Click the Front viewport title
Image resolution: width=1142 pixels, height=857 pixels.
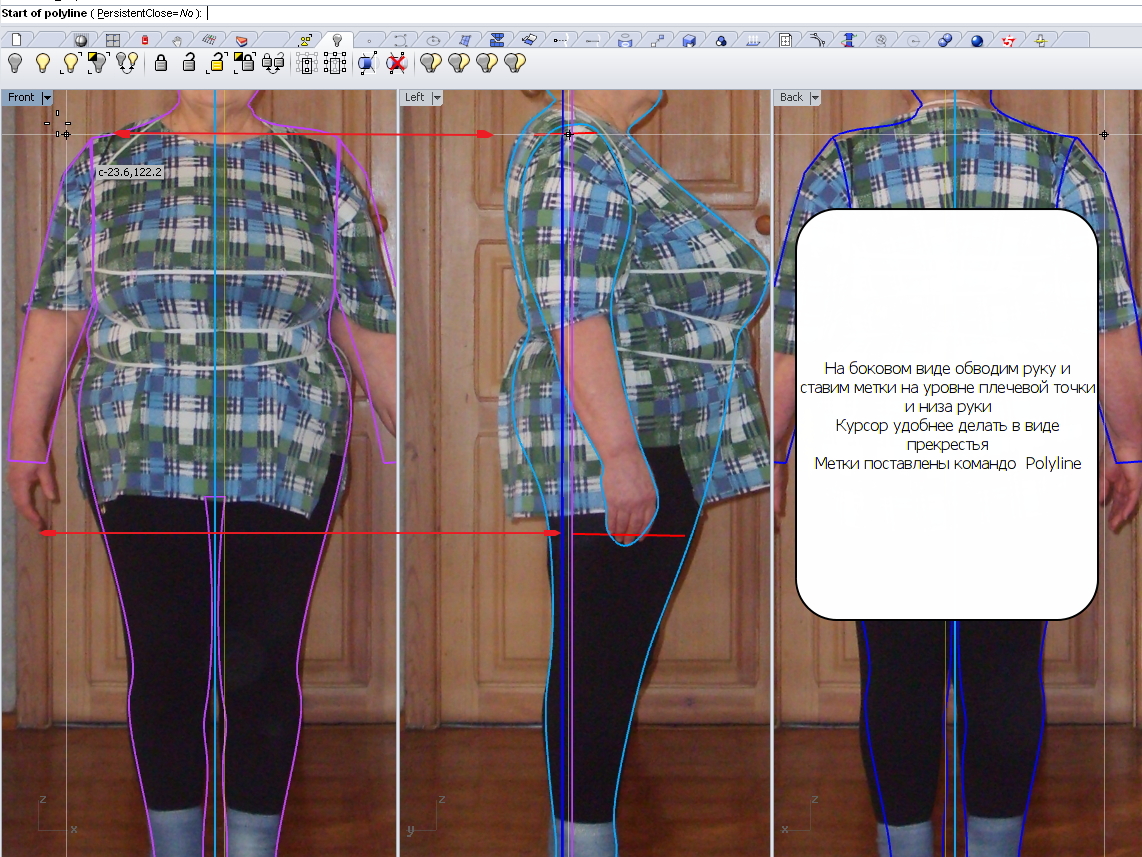pos(21,98)
